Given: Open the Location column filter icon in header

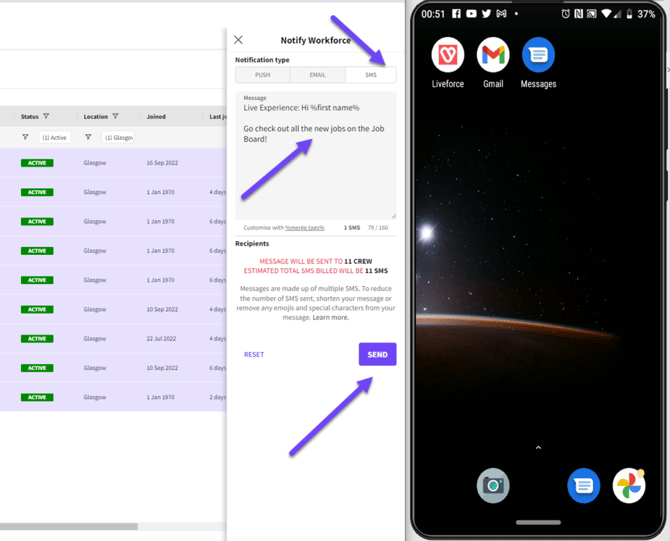Looking at the screenshot, I should click(x=115, y=116).
